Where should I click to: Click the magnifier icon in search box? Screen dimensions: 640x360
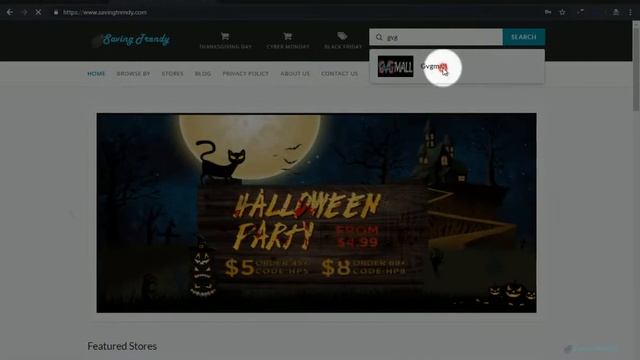tap(379, 37)
